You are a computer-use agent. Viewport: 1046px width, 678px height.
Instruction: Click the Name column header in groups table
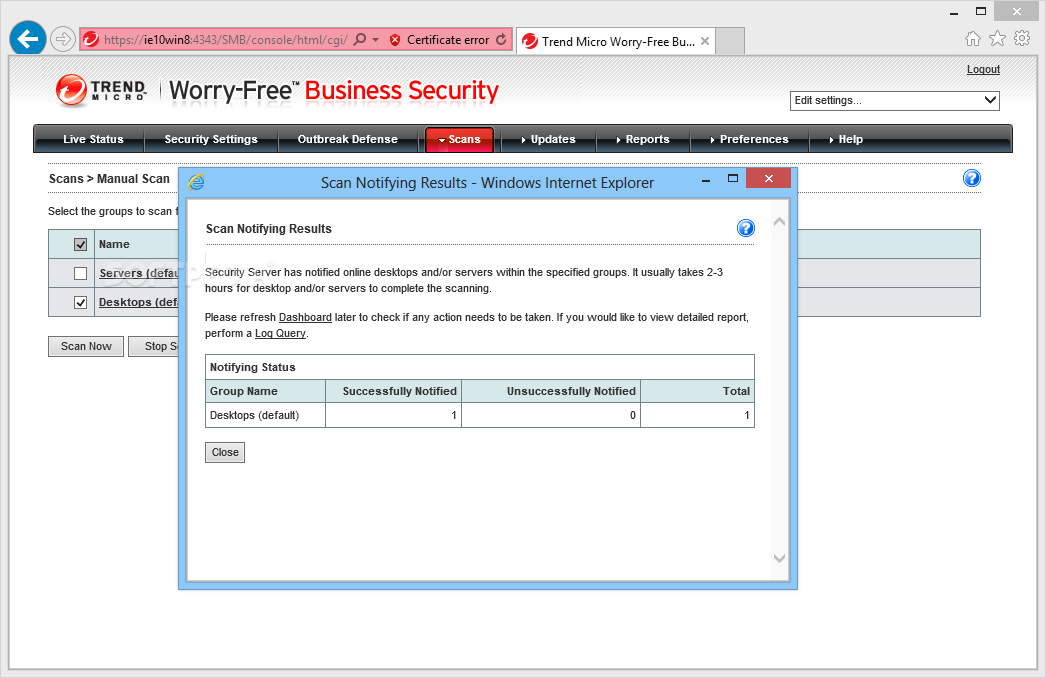114,244
